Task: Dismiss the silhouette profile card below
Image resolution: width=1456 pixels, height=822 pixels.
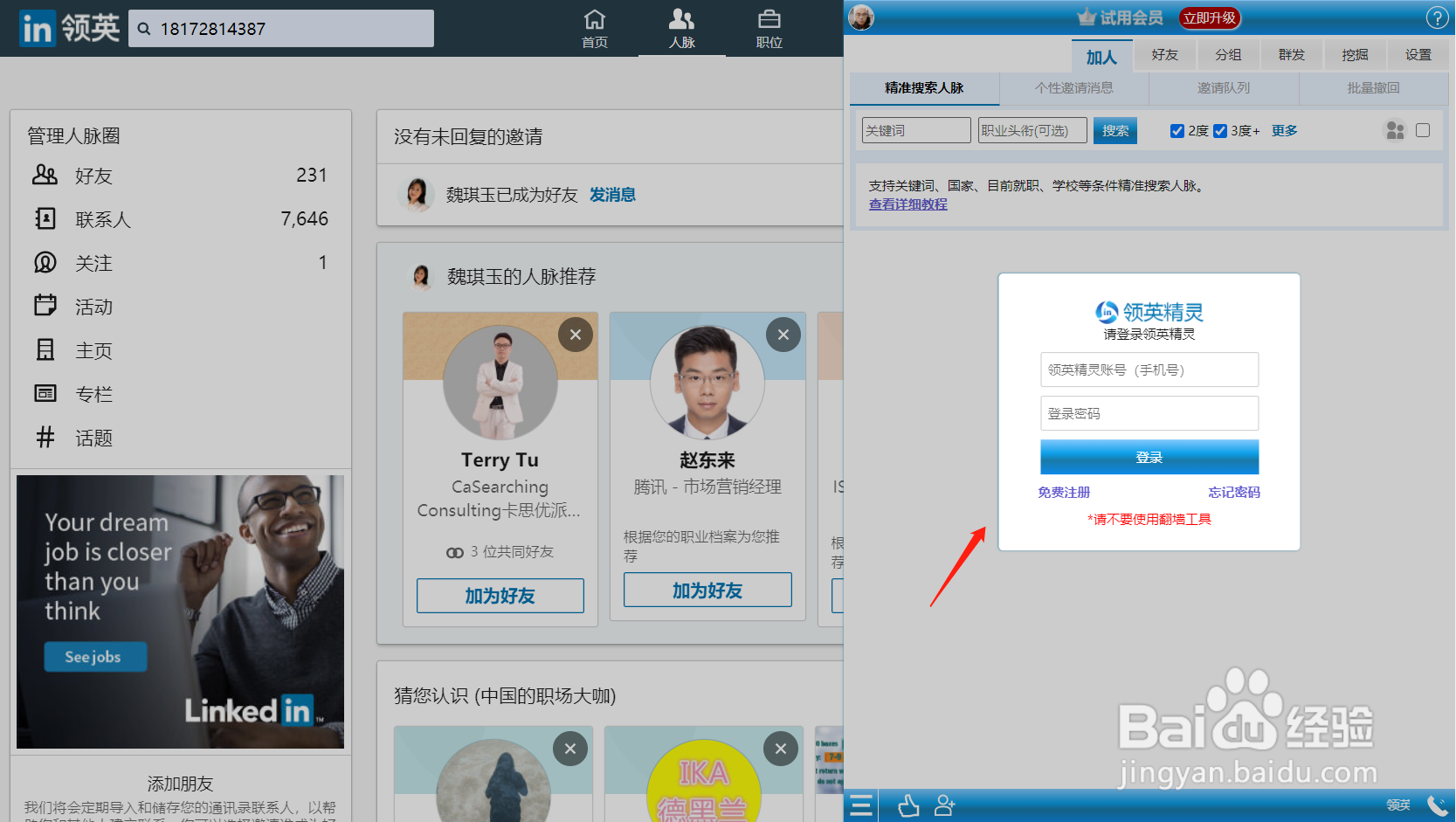Action: (570, 749)
